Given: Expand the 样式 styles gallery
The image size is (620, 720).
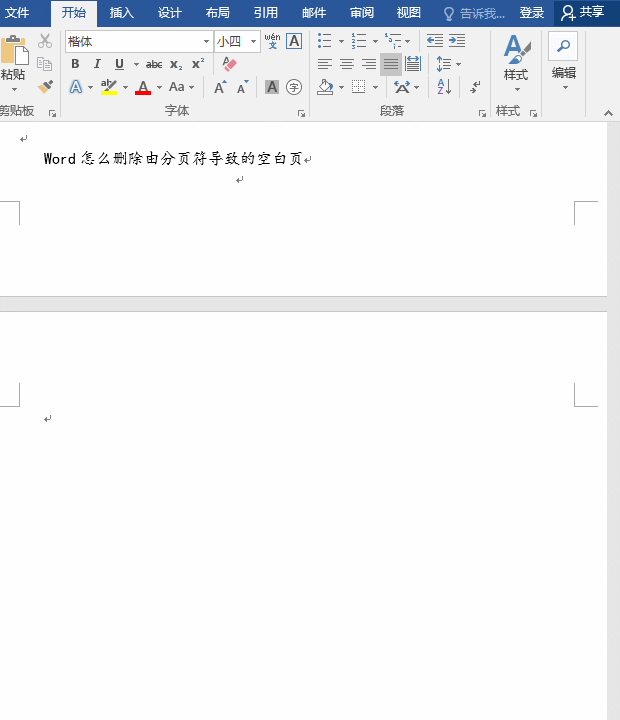Looking at the screenshot, I should (516, 60).
